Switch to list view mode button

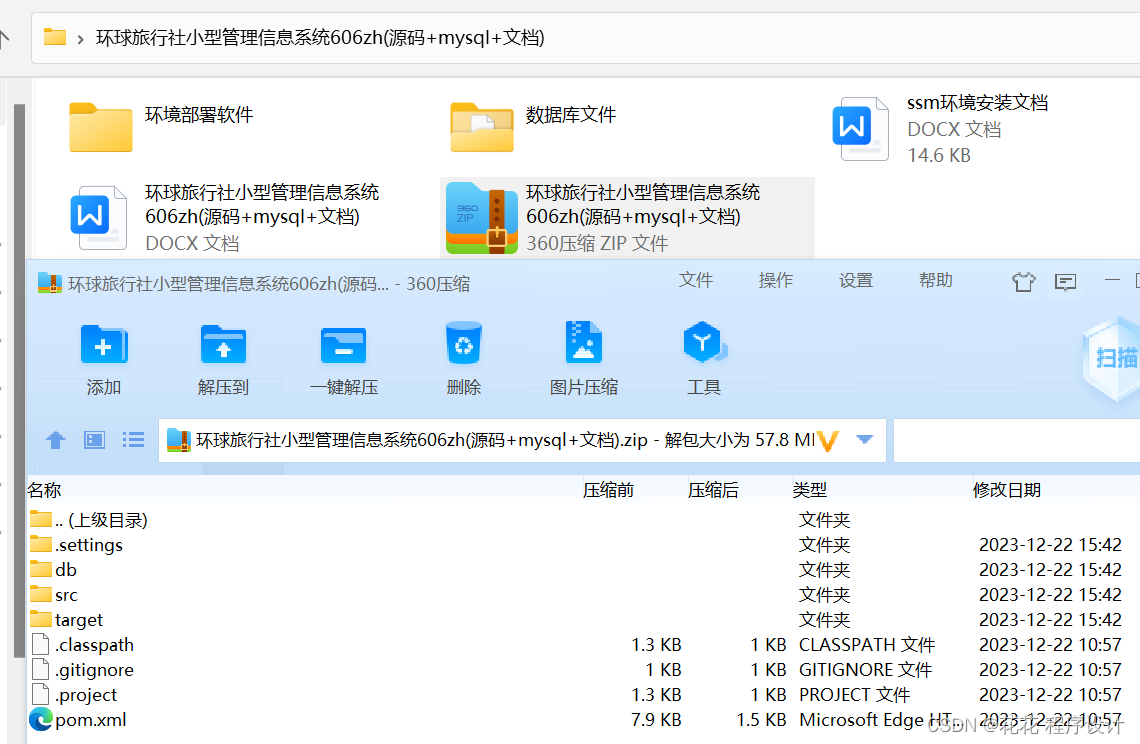133,439
